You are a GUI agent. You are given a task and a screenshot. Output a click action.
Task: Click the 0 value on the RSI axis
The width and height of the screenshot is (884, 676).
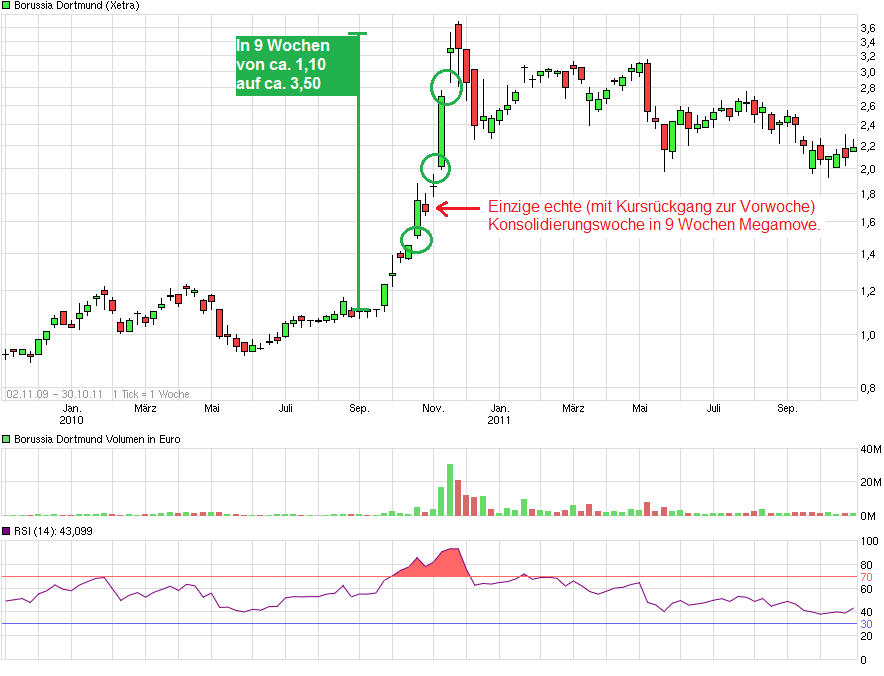[864, 660]
